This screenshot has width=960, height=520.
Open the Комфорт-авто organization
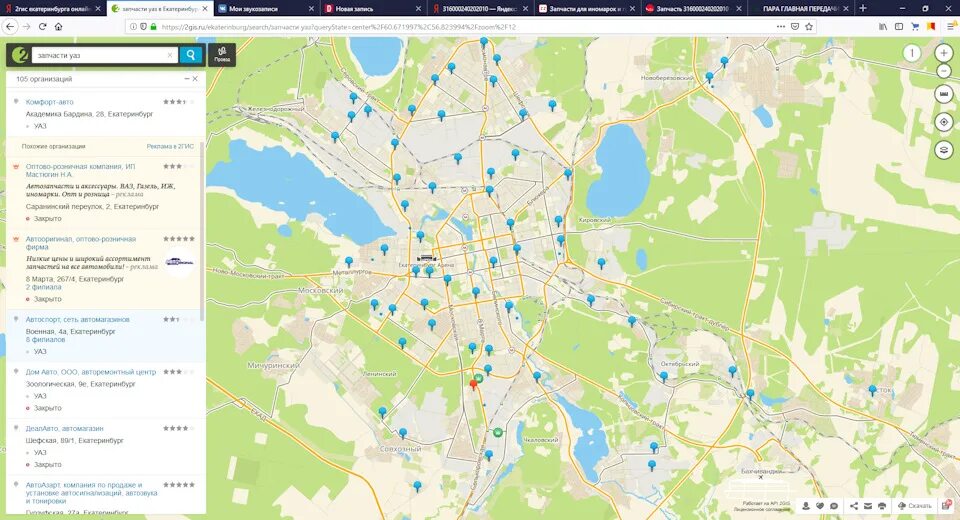point(50,102)
